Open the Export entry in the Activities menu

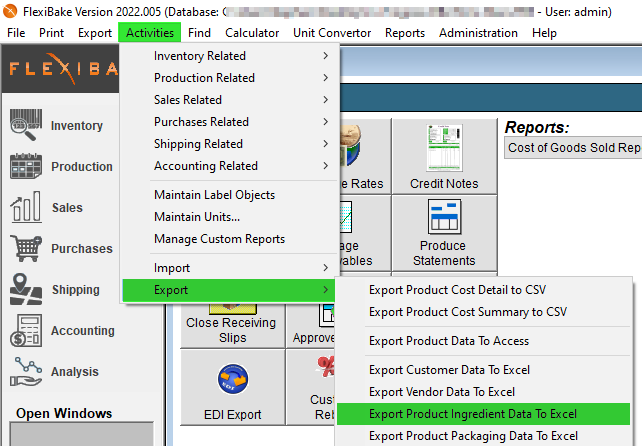pyautogui.click(x=228, y=290)
